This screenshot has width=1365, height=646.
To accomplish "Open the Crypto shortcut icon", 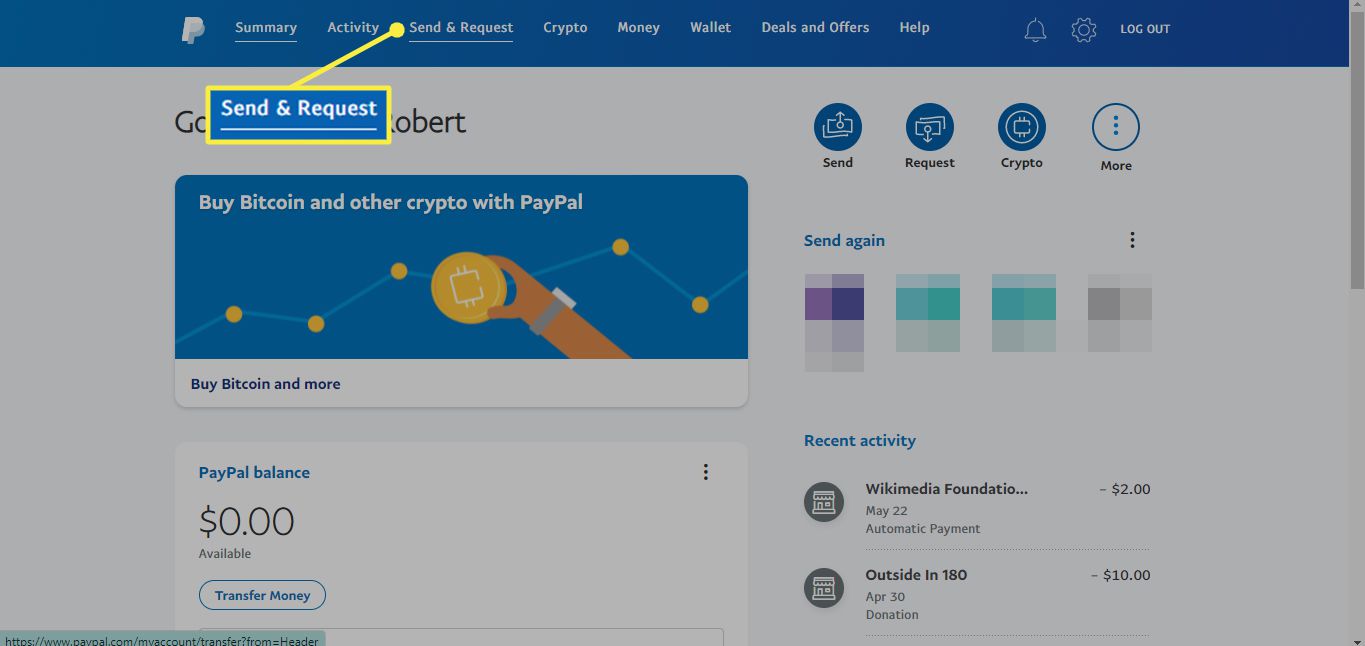I will tap(1022, 127).
